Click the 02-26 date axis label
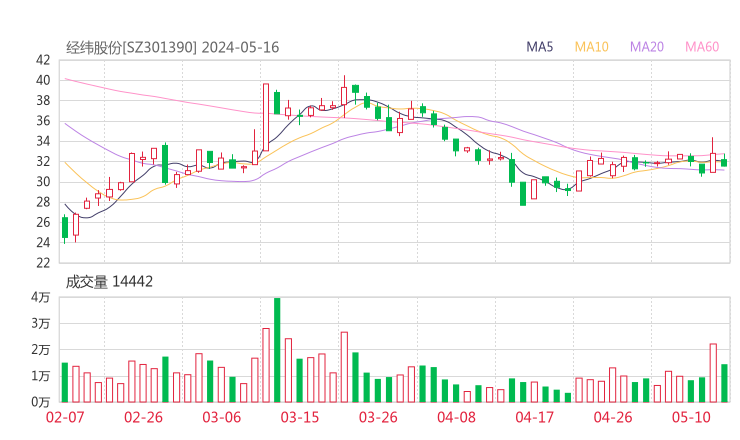 (x=143, y=417)
